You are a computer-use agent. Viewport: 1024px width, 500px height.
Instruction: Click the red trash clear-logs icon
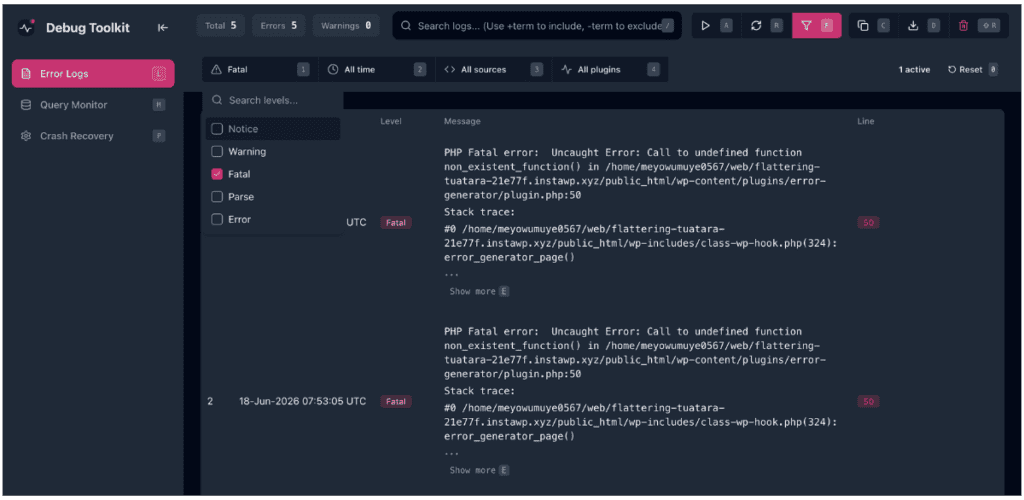pos(963,25)
